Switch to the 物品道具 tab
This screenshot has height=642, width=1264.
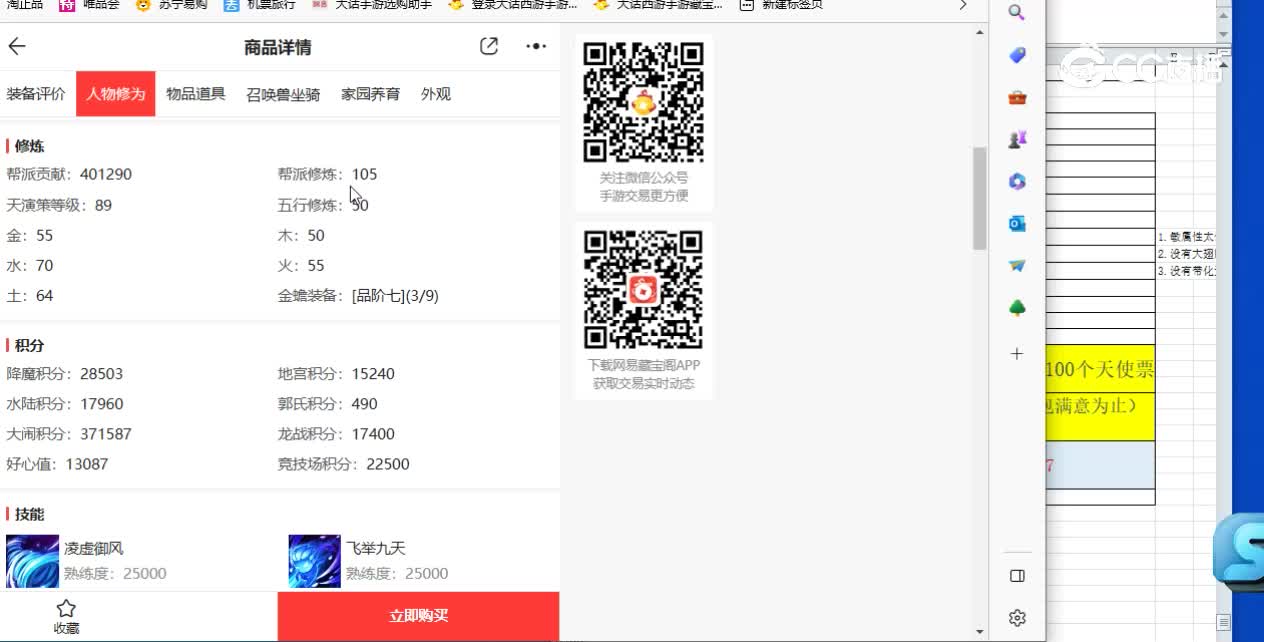point(196,93)
